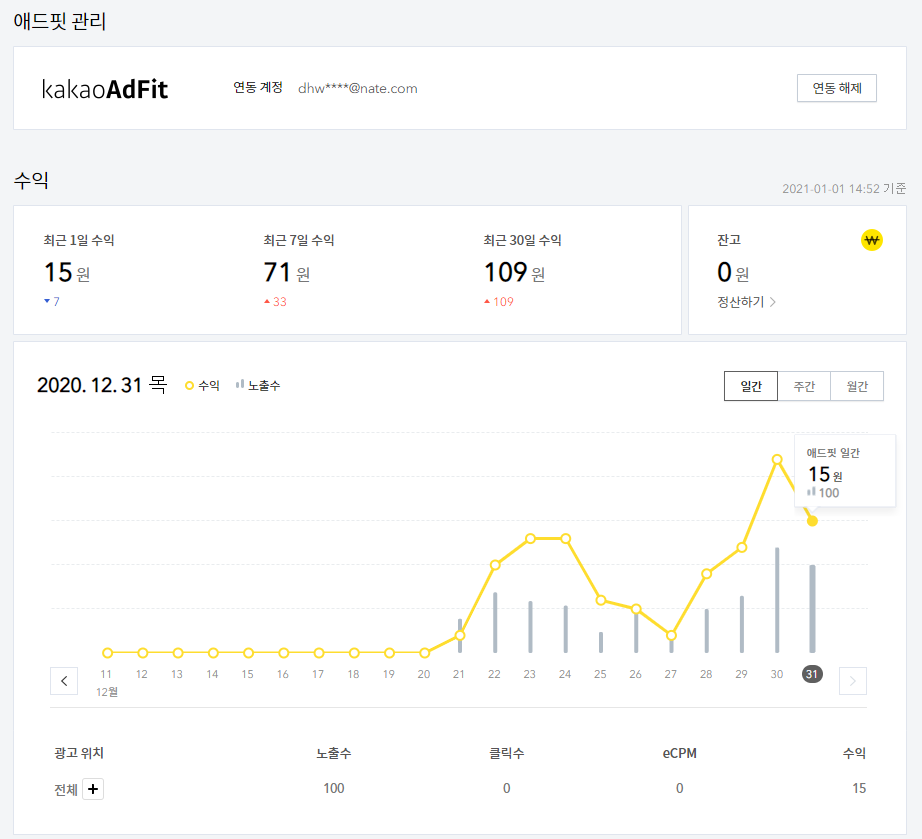This screenshot has width=922, height=839.
Task: Select date 15 on chart axis
Action: (x=248, y=674)
